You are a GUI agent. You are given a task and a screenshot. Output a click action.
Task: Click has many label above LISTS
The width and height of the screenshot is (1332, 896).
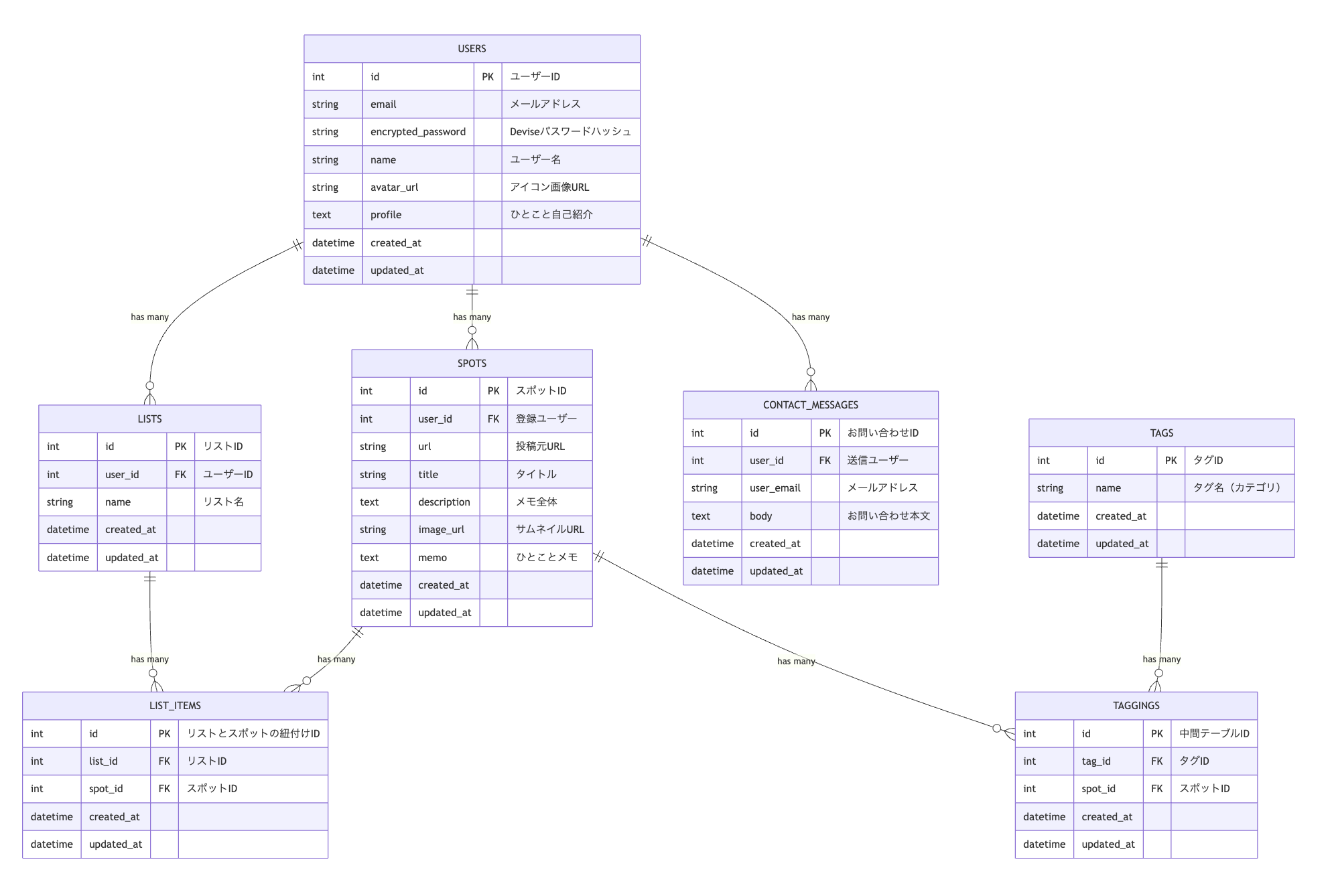click(149, 317)
